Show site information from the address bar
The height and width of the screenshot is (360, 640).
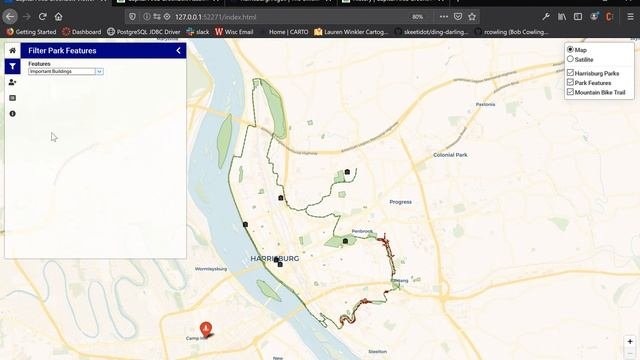147,17
